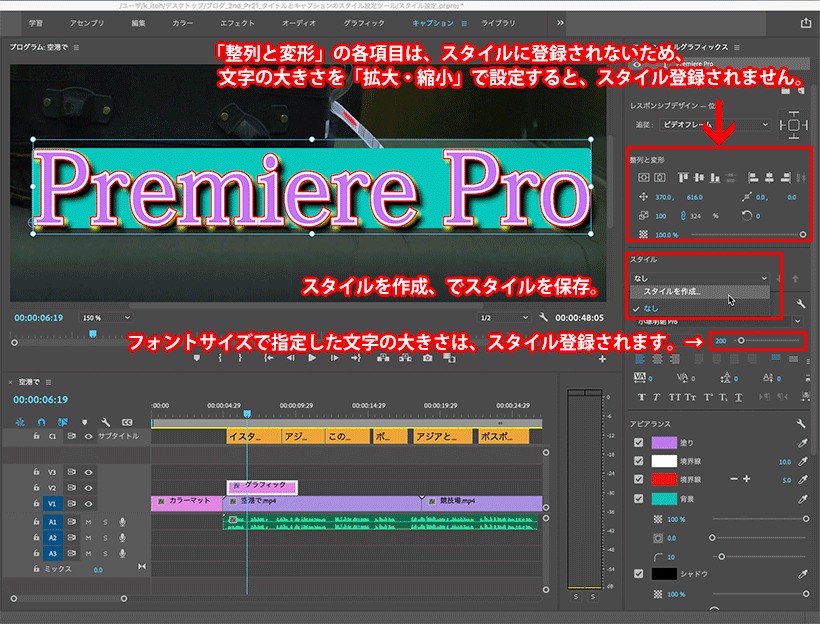The image size is (820, 624).
Task: Open Timeline display settings wrench
Action: (106, 422)
